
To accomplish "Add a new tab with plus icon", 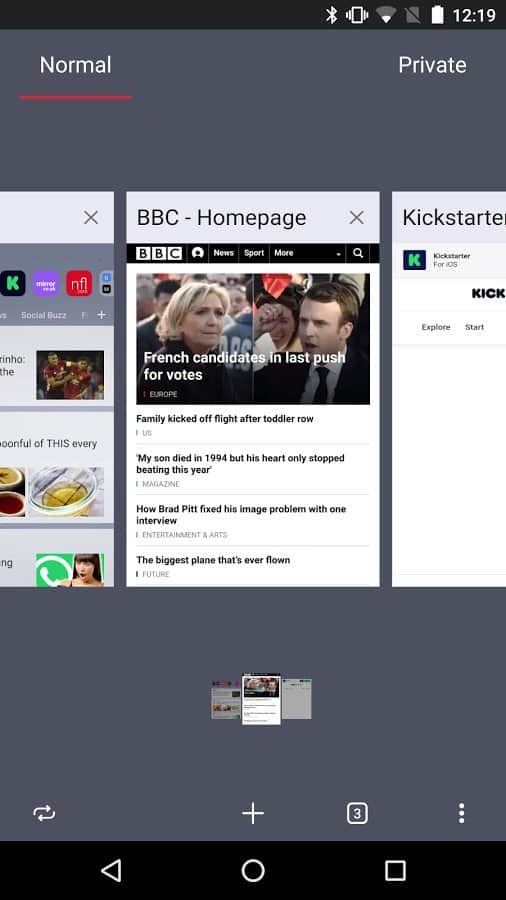I will [253, 813].
